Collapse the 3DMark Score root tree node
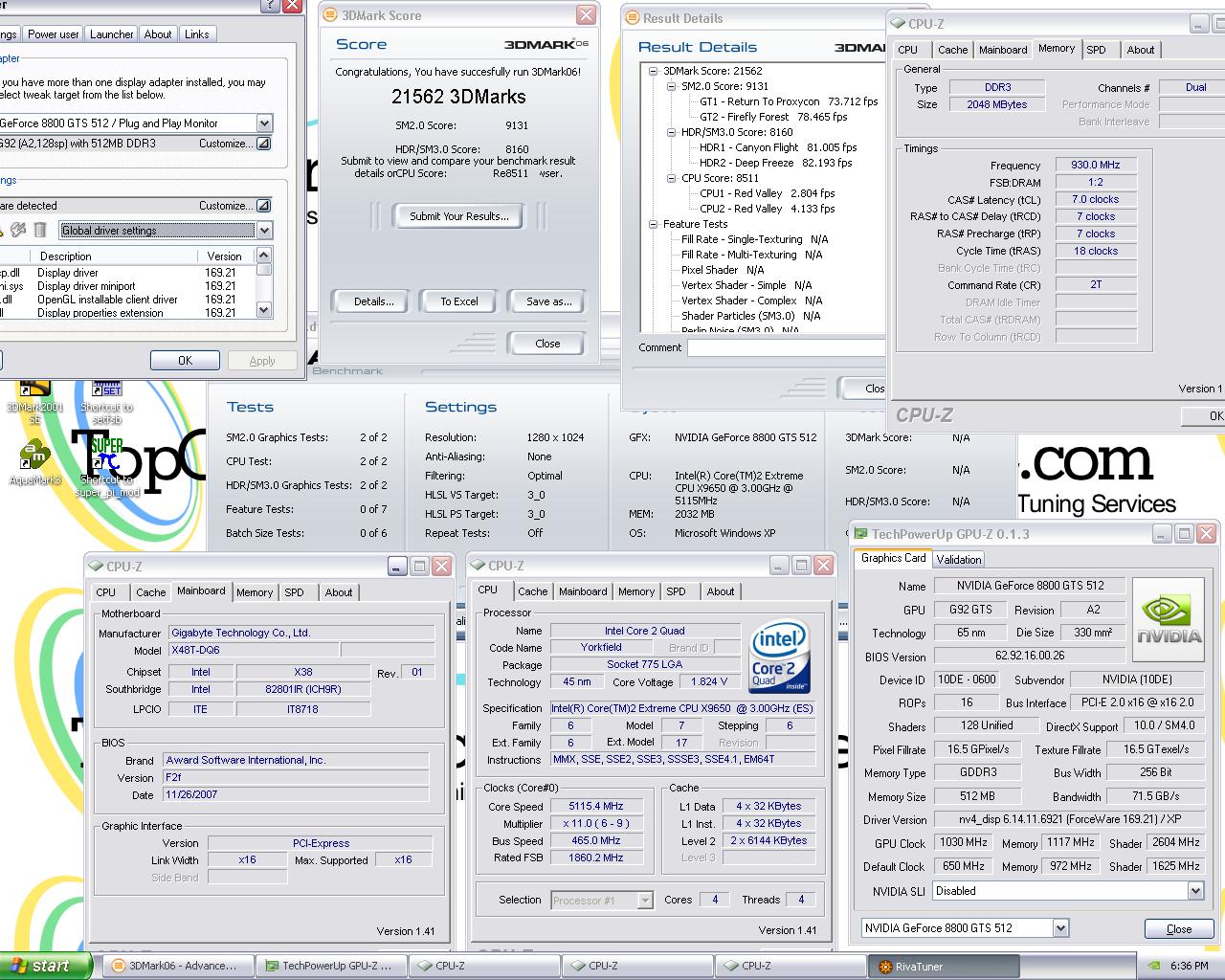Image resolution: width=1225 pixels, height=980 pixels. pyautogui.click(x=654, y=71)
